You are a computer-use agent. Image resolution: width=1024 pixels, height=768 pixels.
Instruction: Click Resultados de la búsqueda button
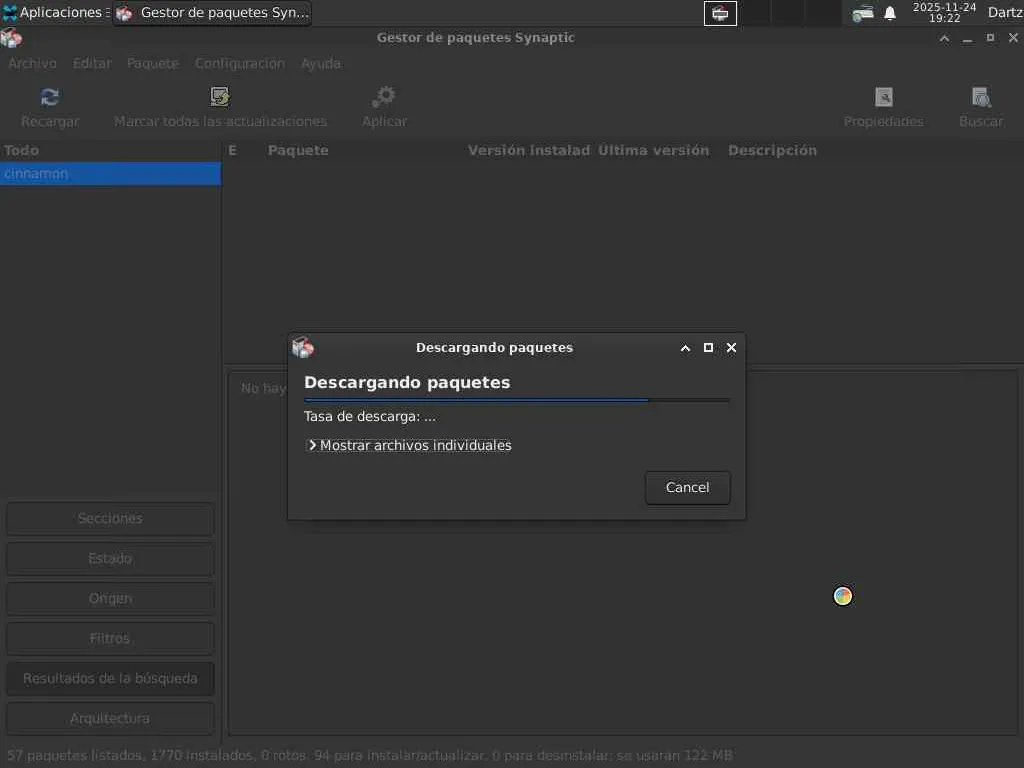click(x=110, y=679)
